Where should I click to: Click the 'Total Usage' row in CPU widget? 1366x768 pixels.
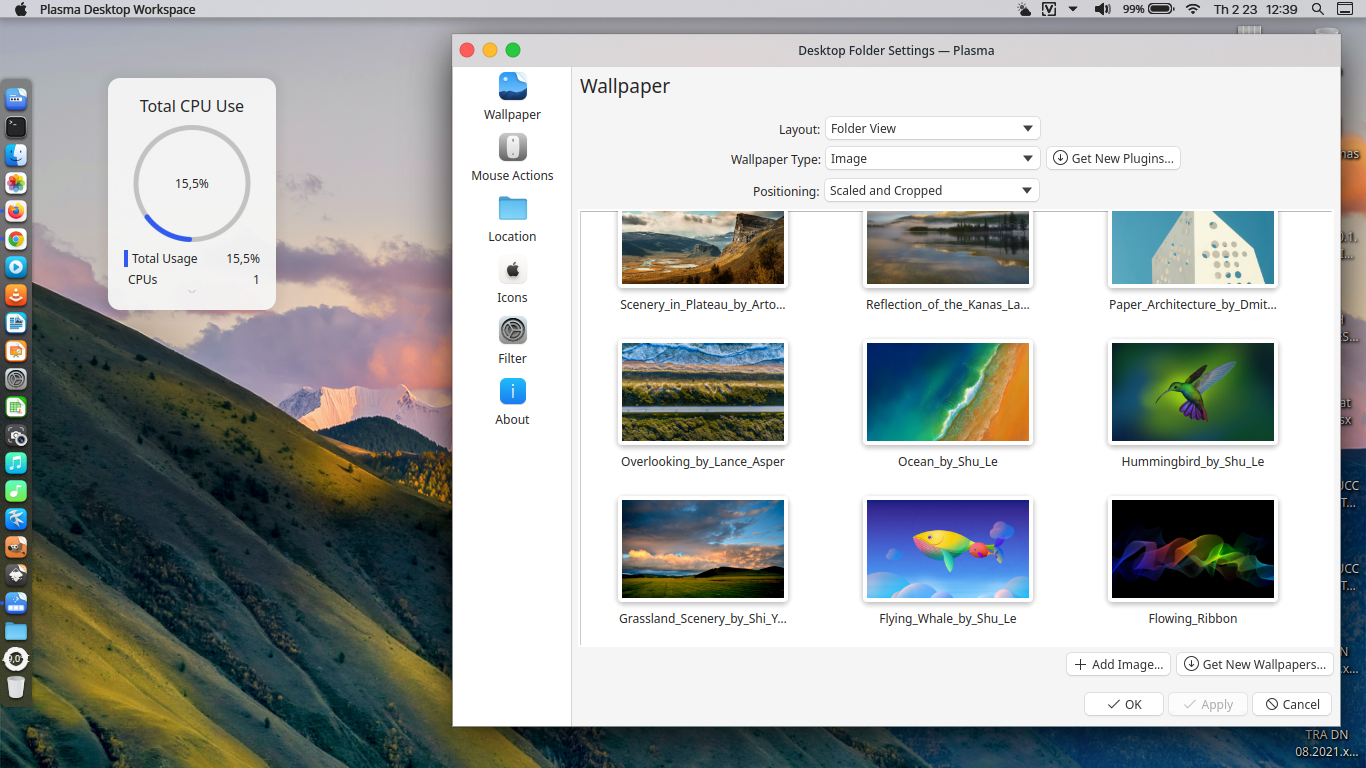tap(192, 258)
